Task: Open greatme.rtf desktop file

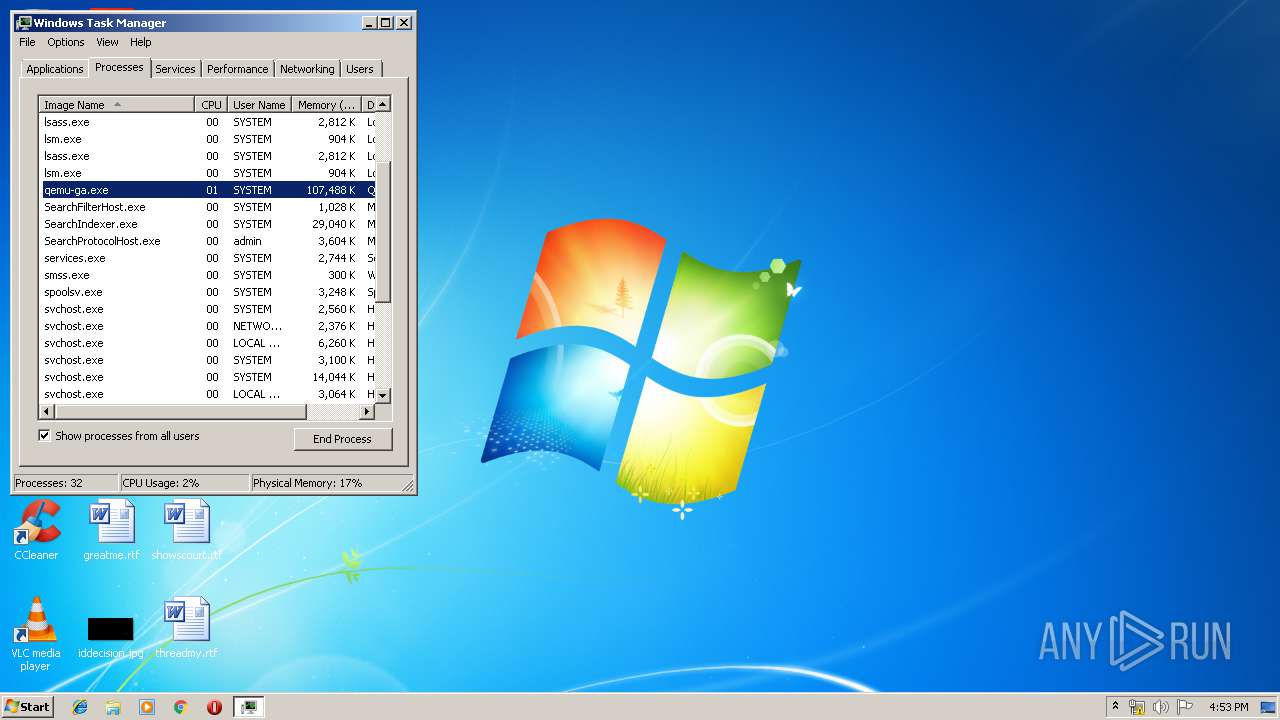Action: pos(111,529)
